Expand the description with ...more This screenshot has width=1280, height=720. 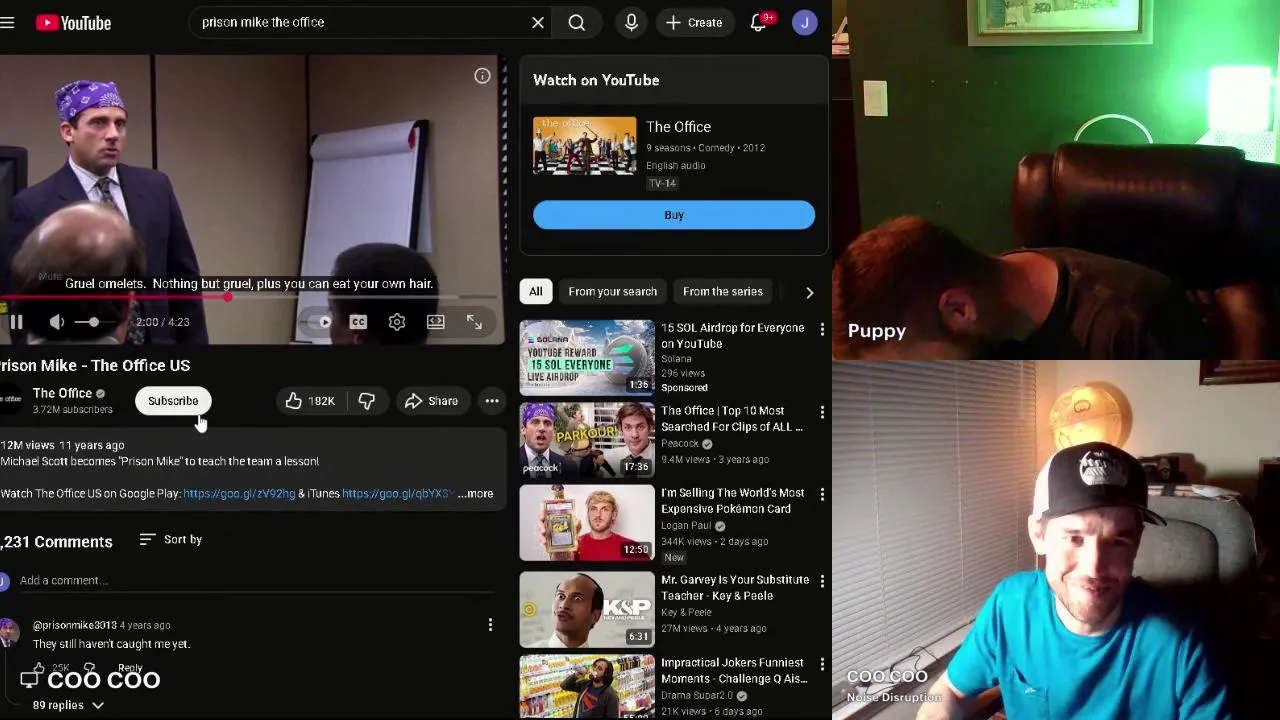[x=475, y=494]
